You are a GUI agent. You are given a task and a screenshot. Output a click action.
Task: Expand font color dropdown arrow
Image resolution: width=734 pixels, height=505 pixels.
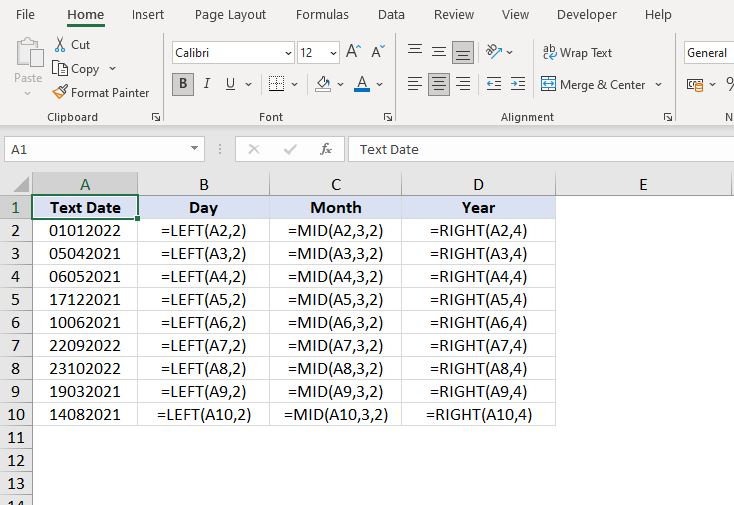(x=380, y=85)
